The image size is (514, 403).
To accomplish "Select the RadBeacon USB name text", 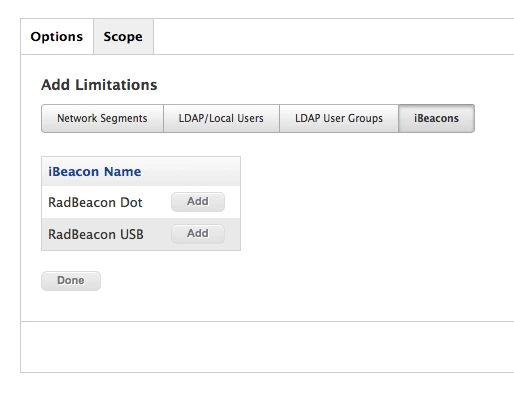I will click(x=96, y=234).
